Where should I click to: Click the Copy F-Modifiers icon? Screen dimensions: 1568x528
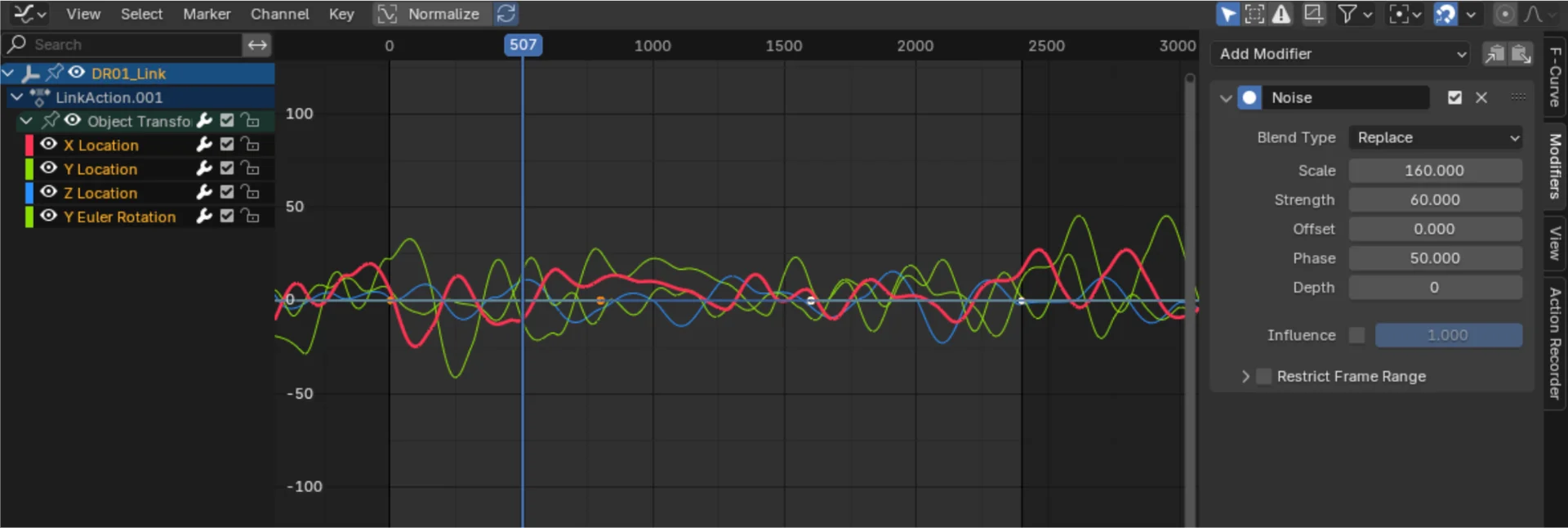click(x=1494, y=54)
